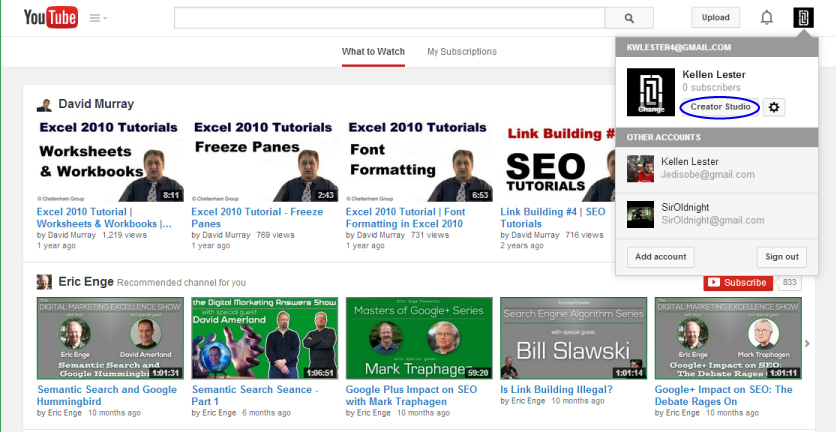Click the Jedisobe account avatar
The width and height of the screenshot is (836, 432).
[640, 169]
